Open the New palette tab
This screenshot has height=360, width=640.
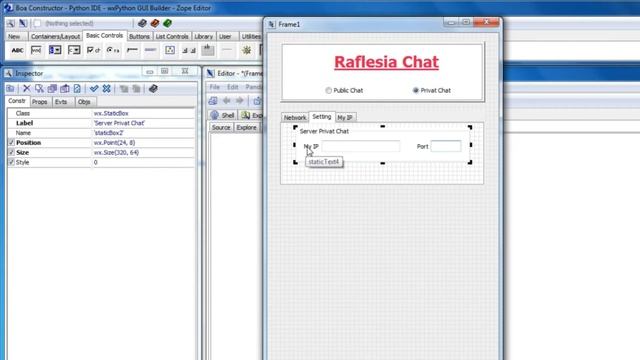[14, 36]
